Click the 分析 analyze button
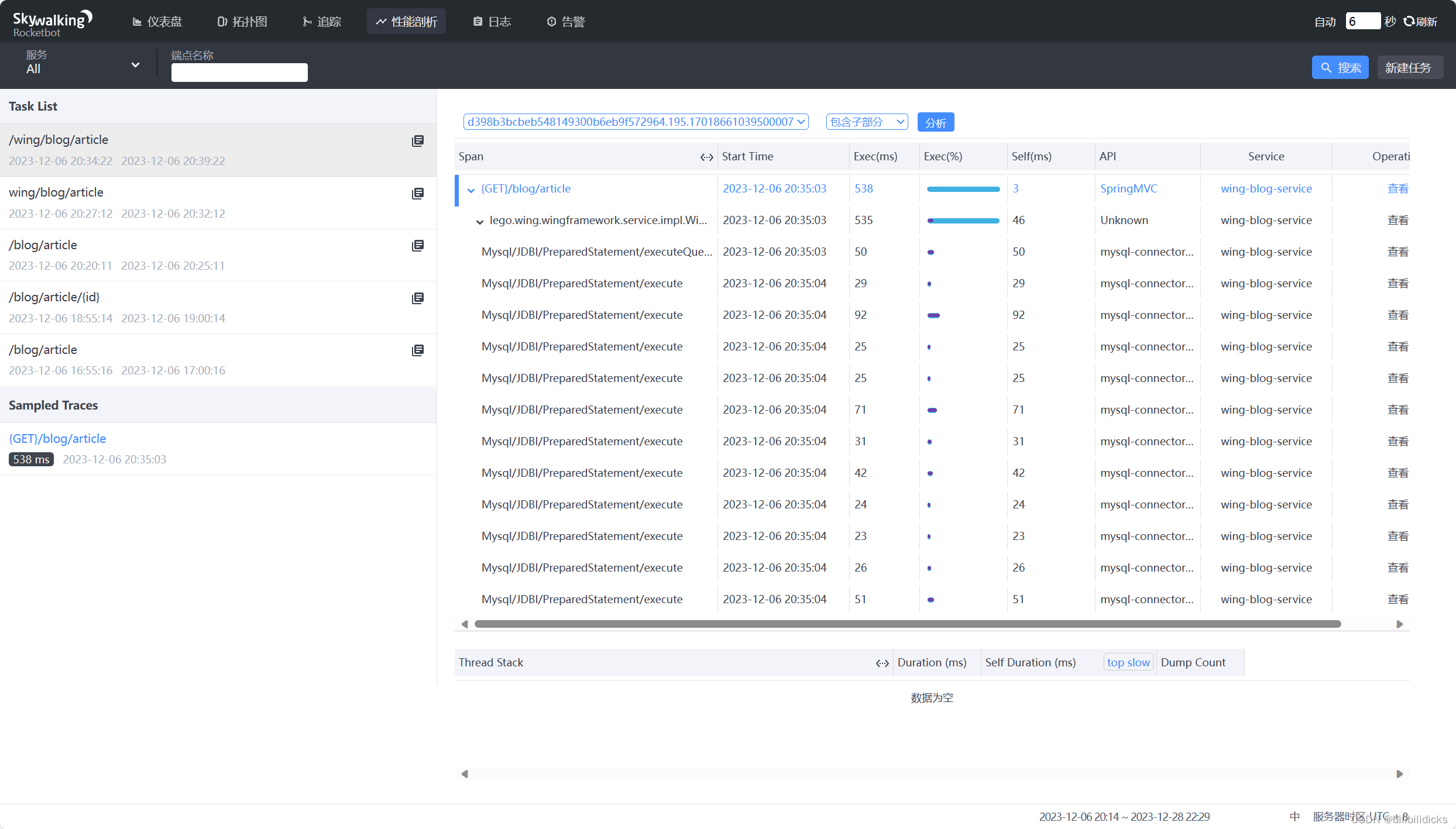Viewport: 1456px width, 829px height. [x=935, y=122]
